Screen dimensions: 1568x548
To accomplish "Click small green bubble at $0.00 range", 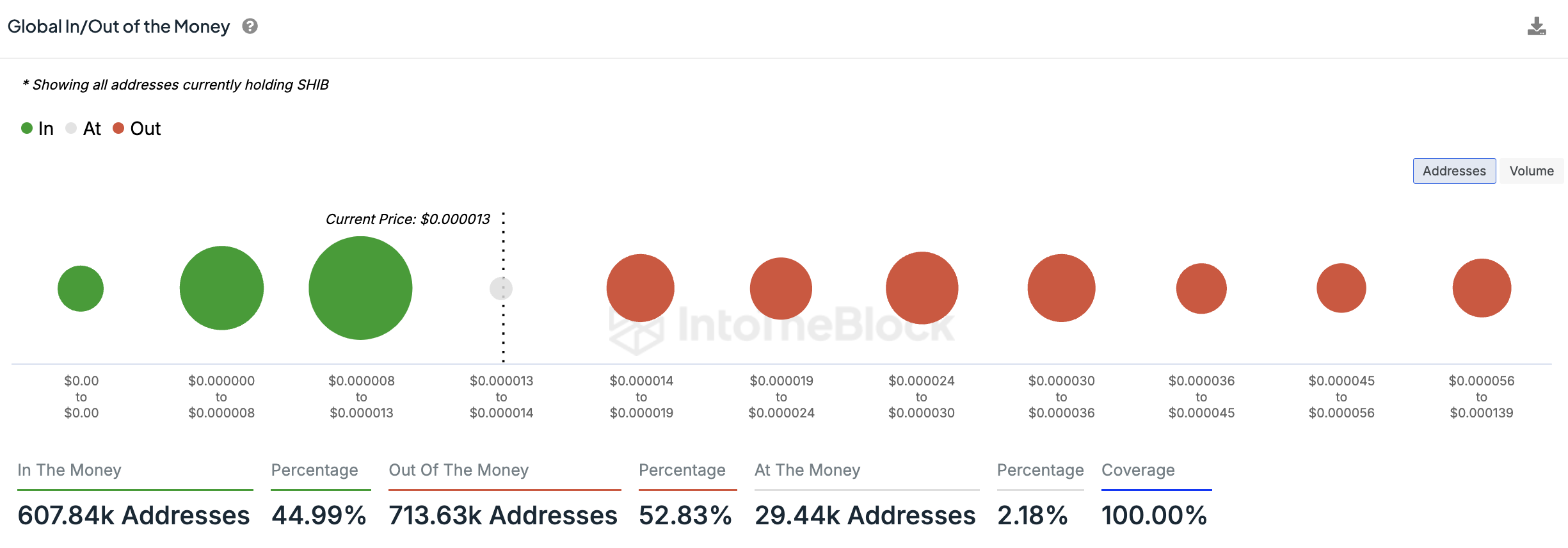I will coord(81,289).
